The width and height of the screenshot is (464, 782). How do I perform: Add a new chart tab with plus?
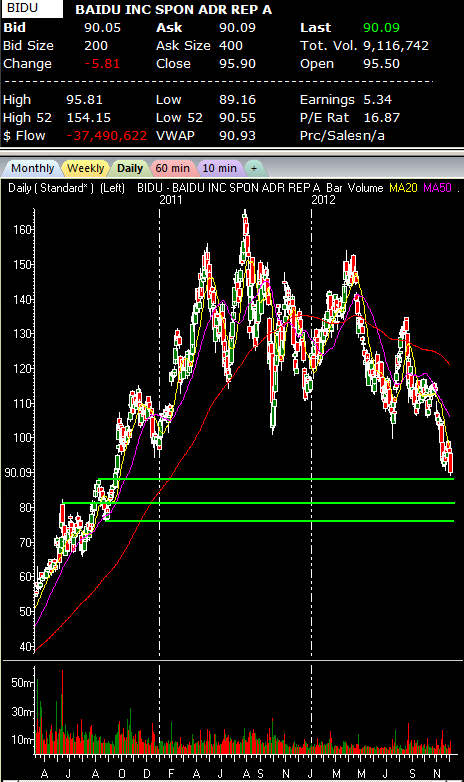point(254,169)
